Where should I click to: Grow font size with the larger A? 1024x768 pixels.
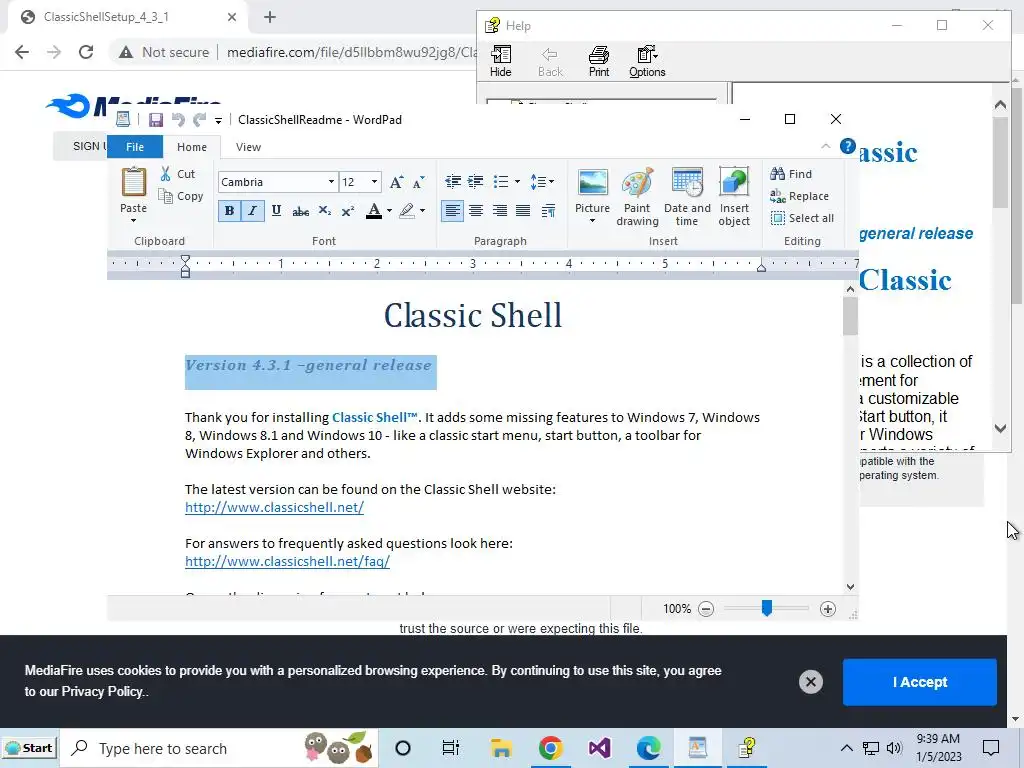396,182
